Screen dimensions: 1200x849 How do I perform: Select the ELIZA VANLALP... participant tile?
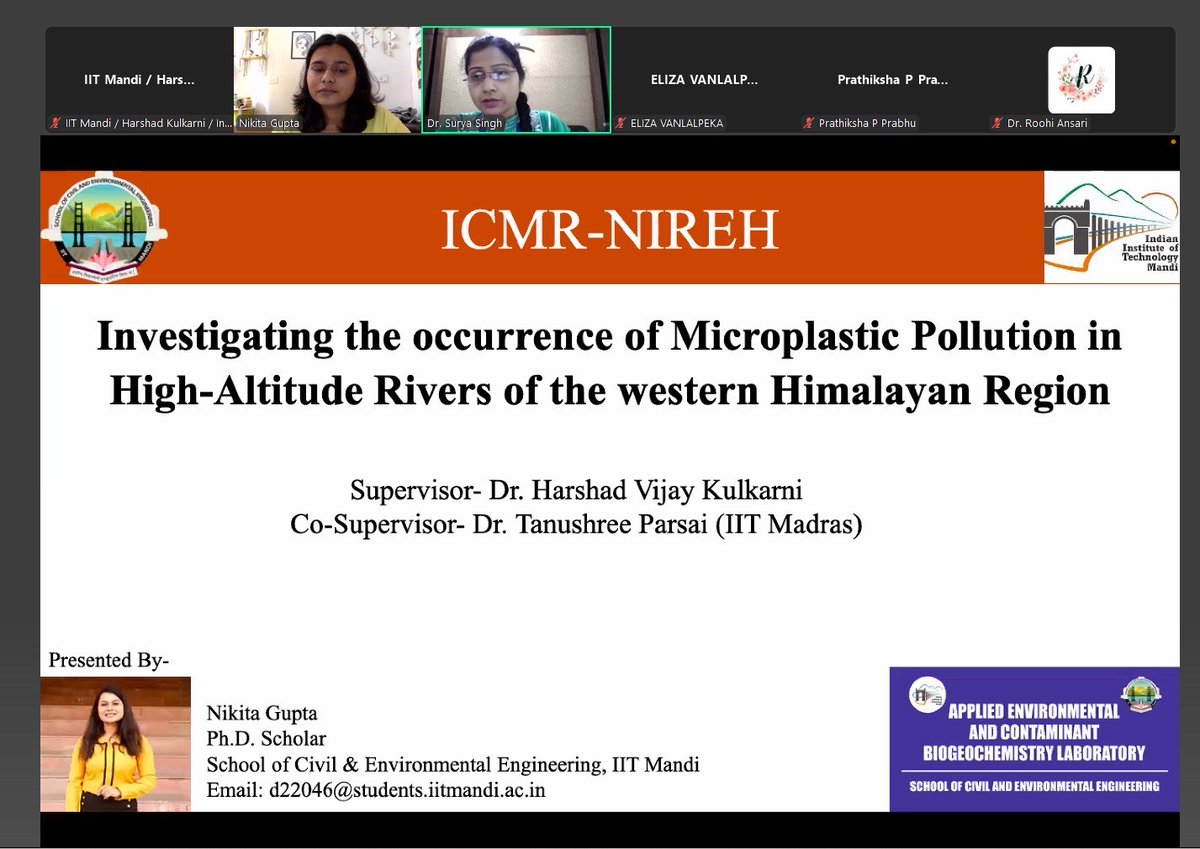tap(704, 80)
